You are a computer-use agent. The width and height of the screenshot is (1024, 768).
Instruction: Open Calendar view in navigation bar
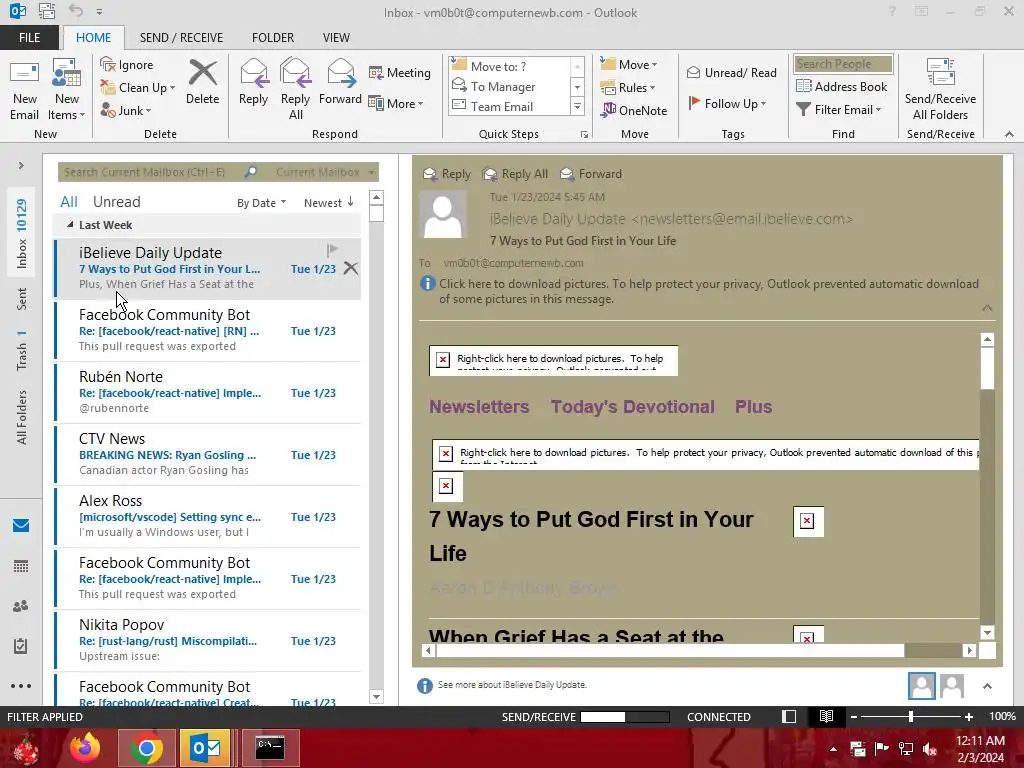[21, 566]
